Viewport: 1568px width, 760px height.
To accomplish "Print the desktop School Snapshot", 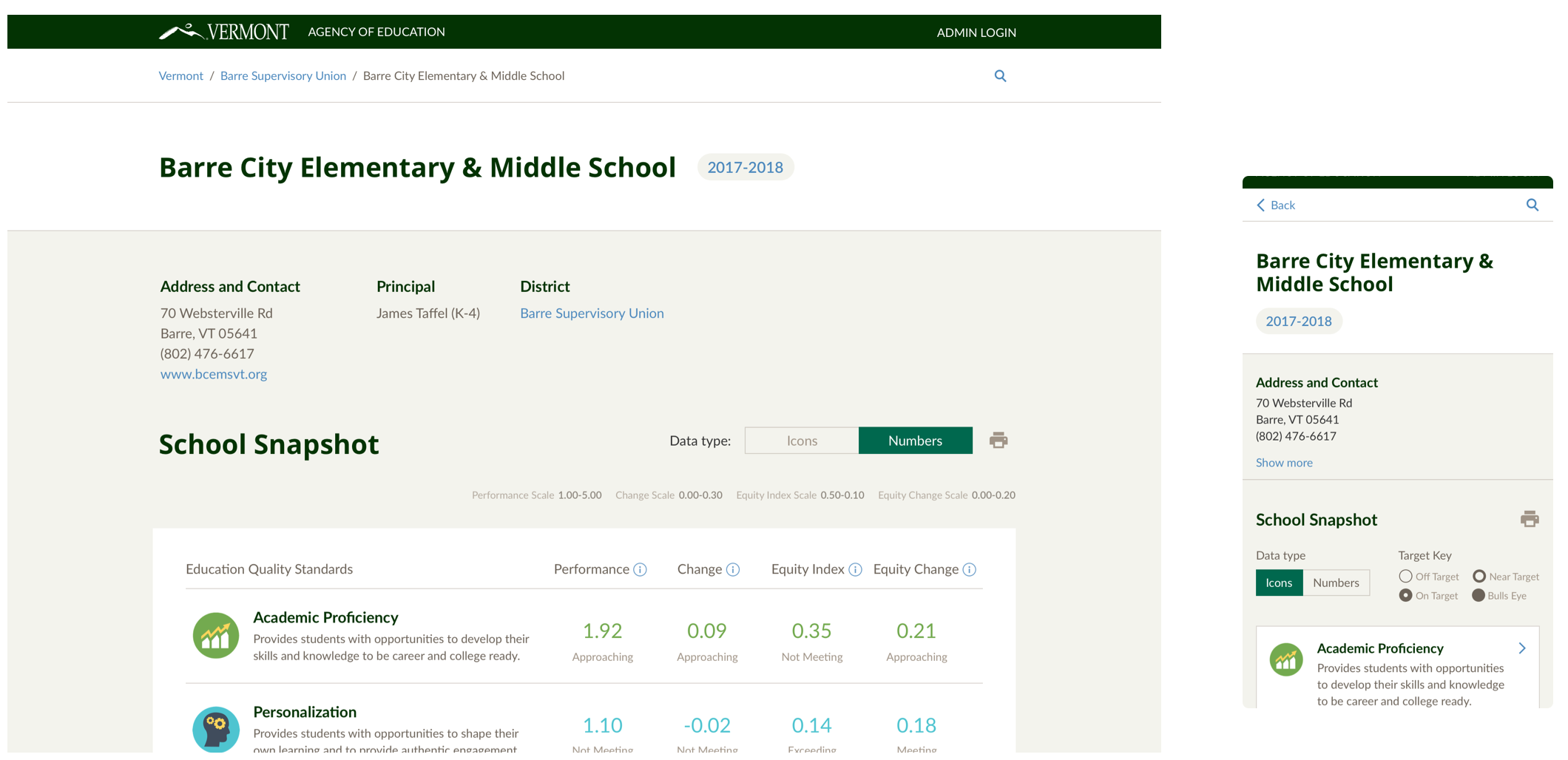I will [998, 441].
